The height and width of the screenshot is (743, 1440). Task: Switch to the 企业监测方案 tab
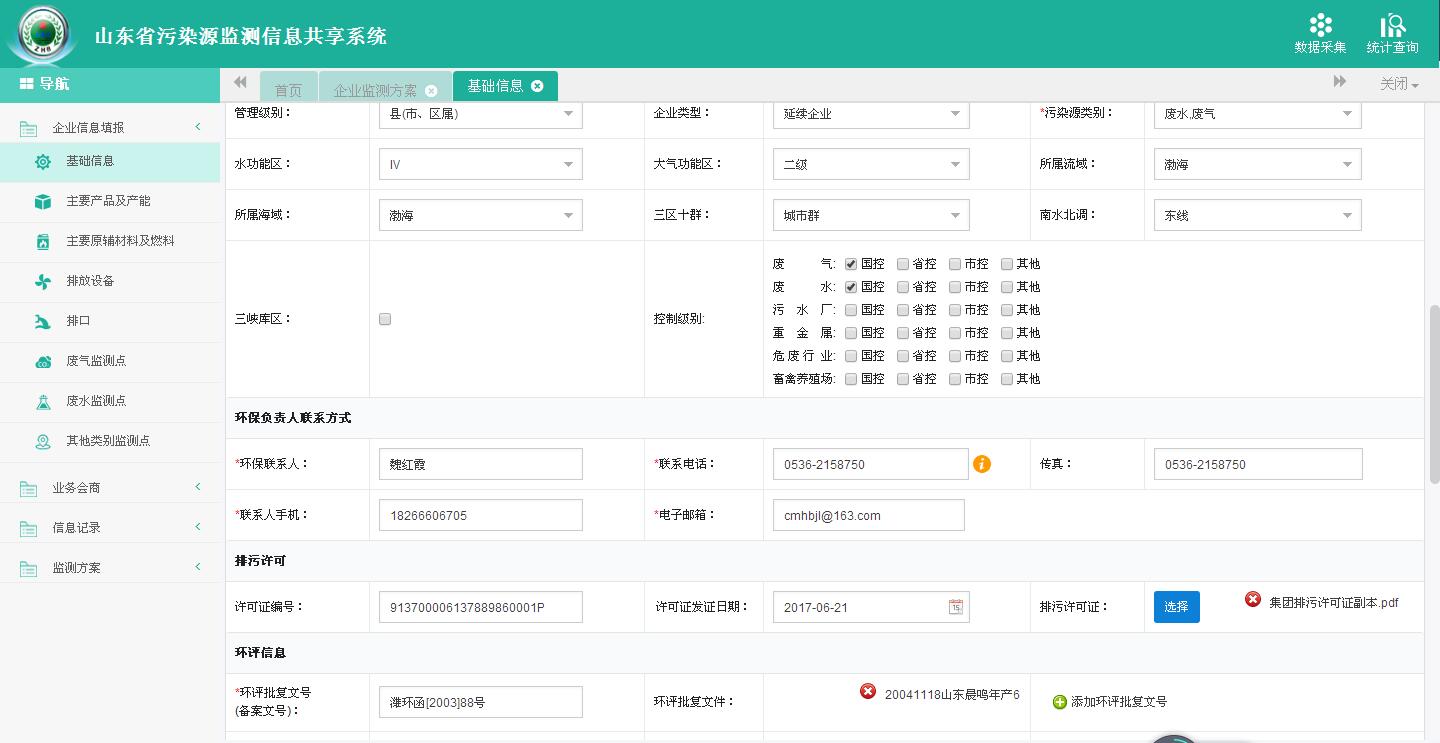click(x=376, y=90)
